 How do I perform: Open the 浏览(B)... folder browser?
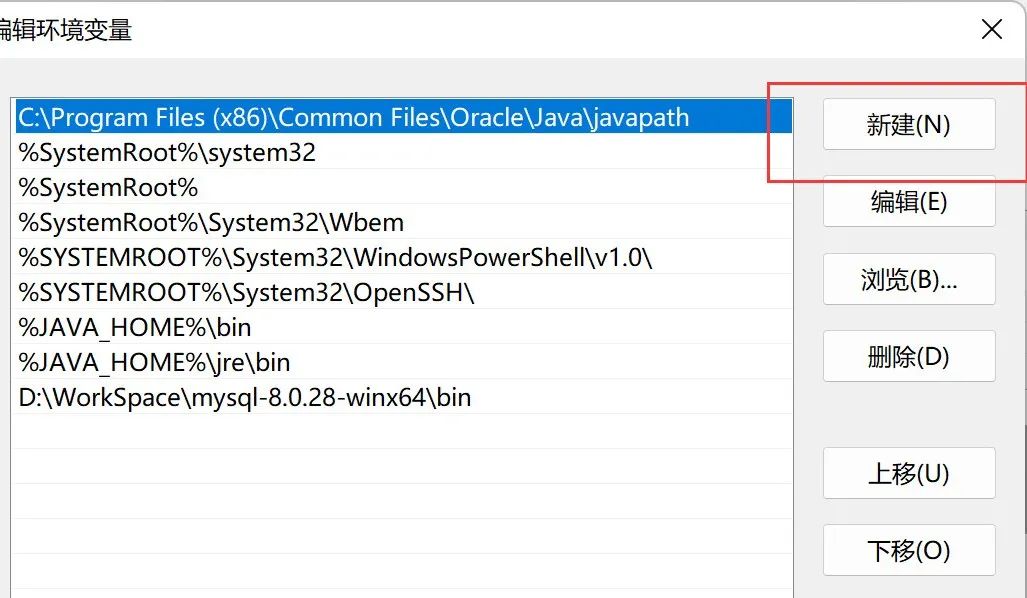pyautogui.click(x=909, y=280)
